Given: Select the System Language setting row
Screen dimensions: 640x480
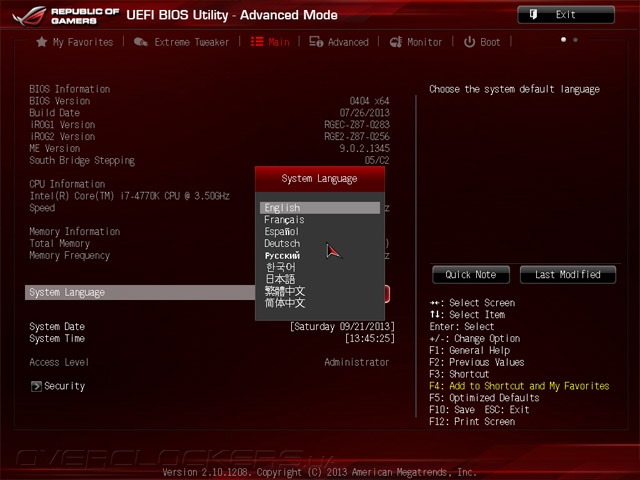Looking at the screenshot, I should [140, 292].
